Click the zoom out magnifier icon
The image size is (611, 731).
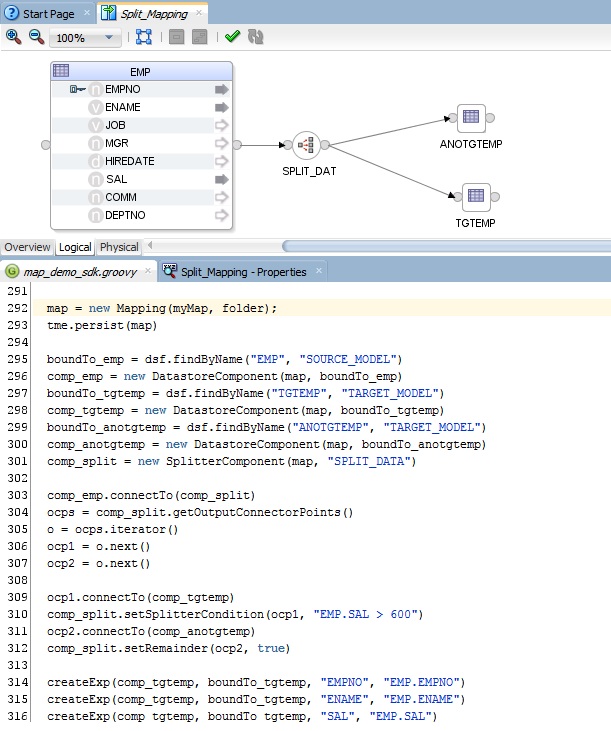point(36,37)
